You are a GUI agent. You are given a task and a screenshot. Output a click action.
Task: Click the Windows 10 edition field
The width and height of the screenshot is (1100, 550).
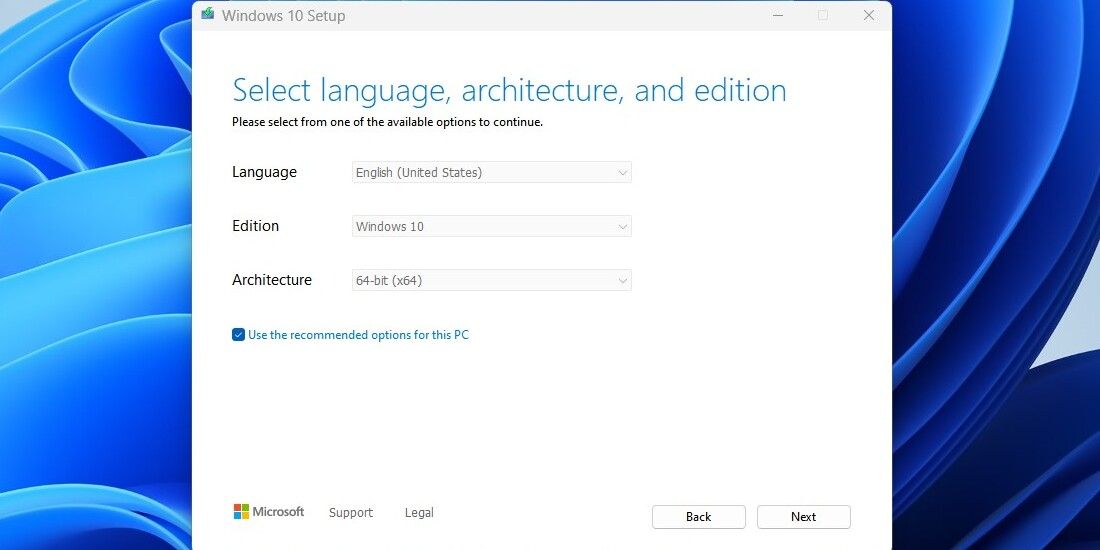click(x=480, y=227)
